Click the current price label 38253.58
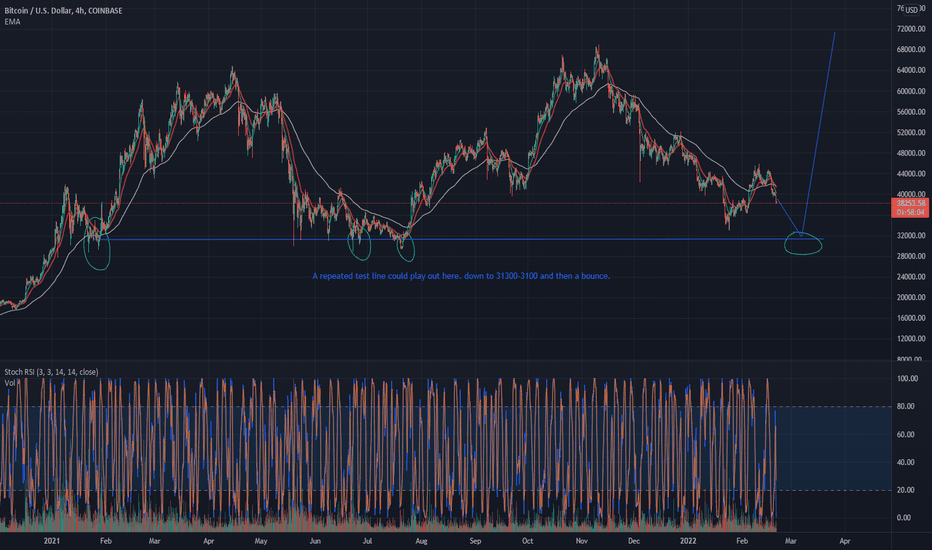Screen dimensions: 932x550 [x=910, y=203]
